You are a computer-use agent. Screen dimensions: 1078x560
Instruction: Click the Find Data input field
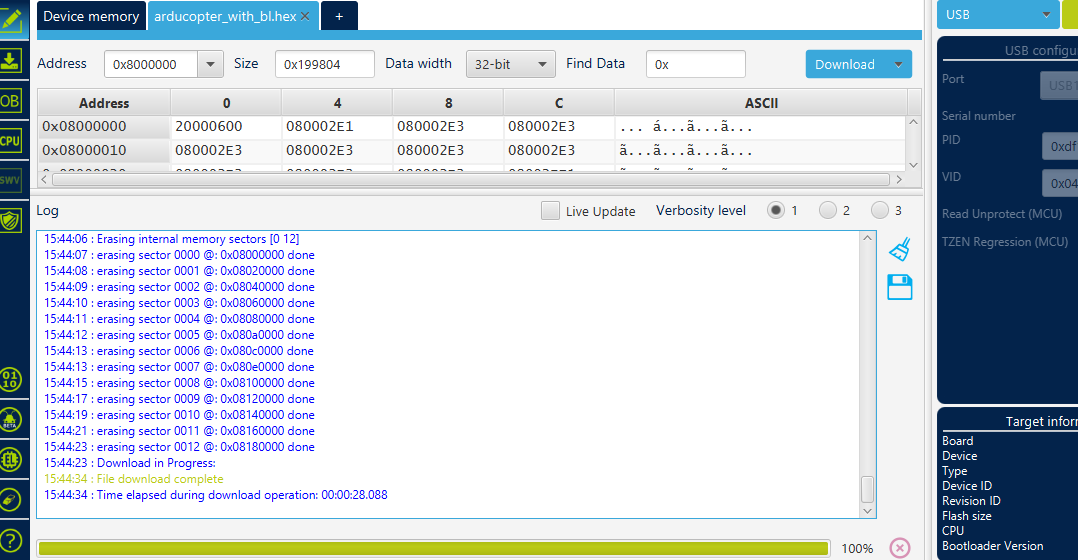tap(695, 64)
